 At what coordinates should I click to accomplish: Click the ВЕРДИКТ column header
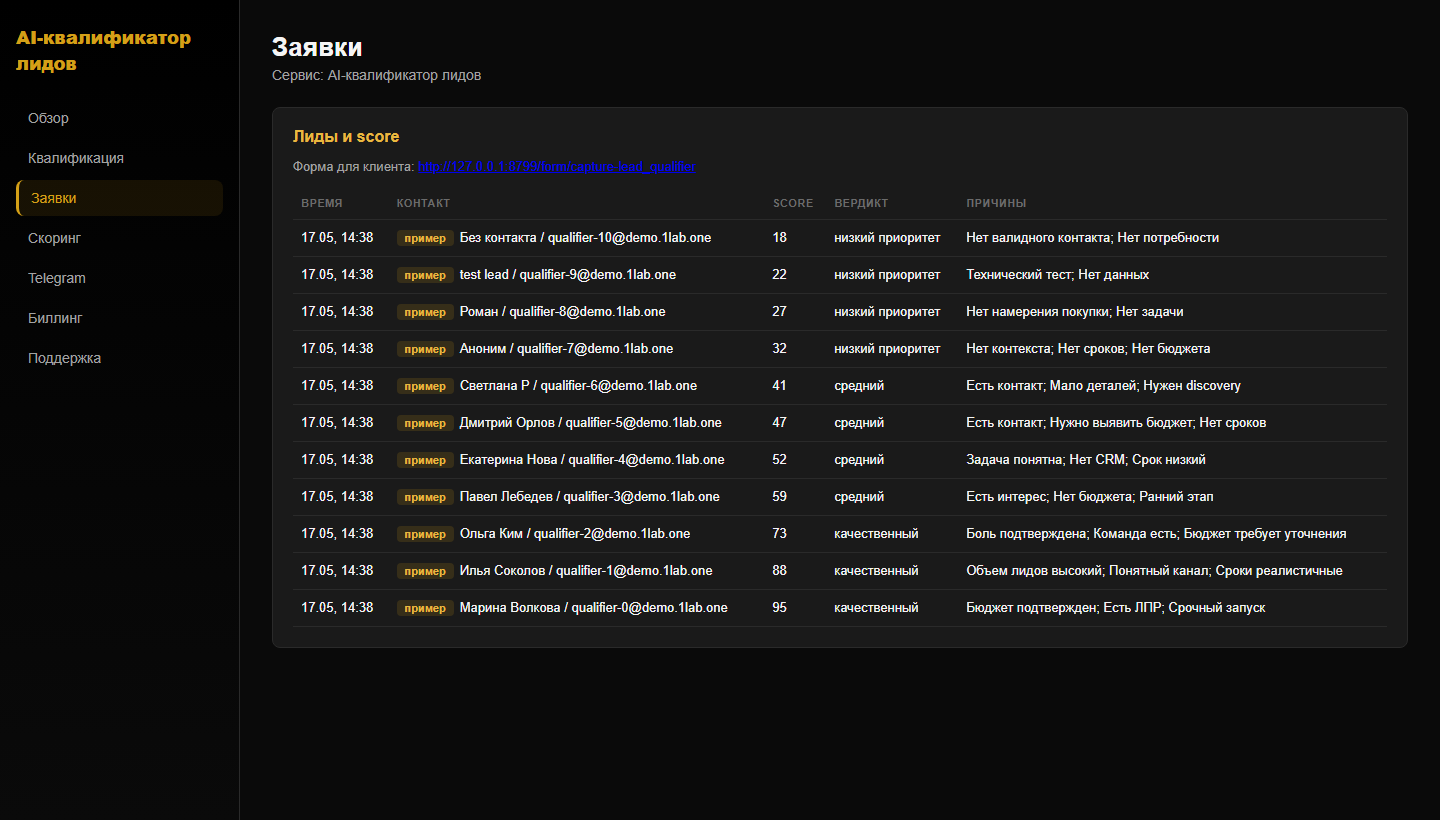click(x=861, y=203)
